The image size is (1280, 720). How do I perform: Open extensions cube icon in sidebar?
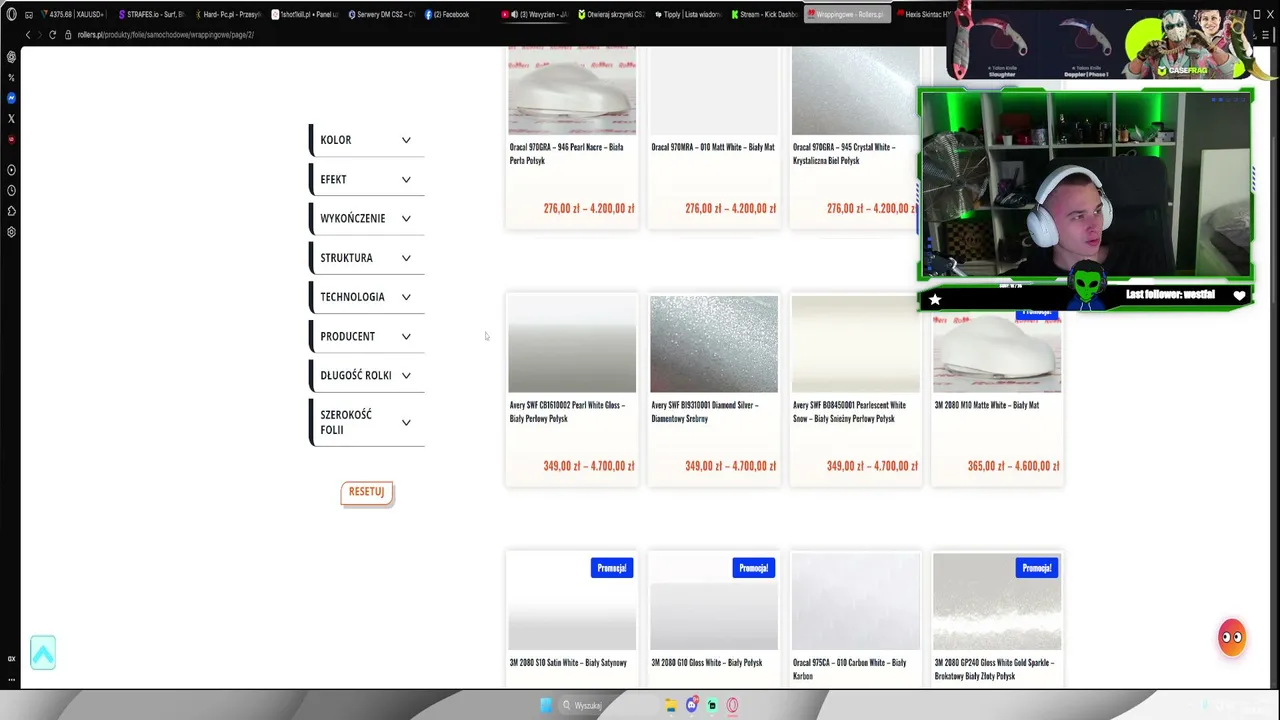pos(11,211)
